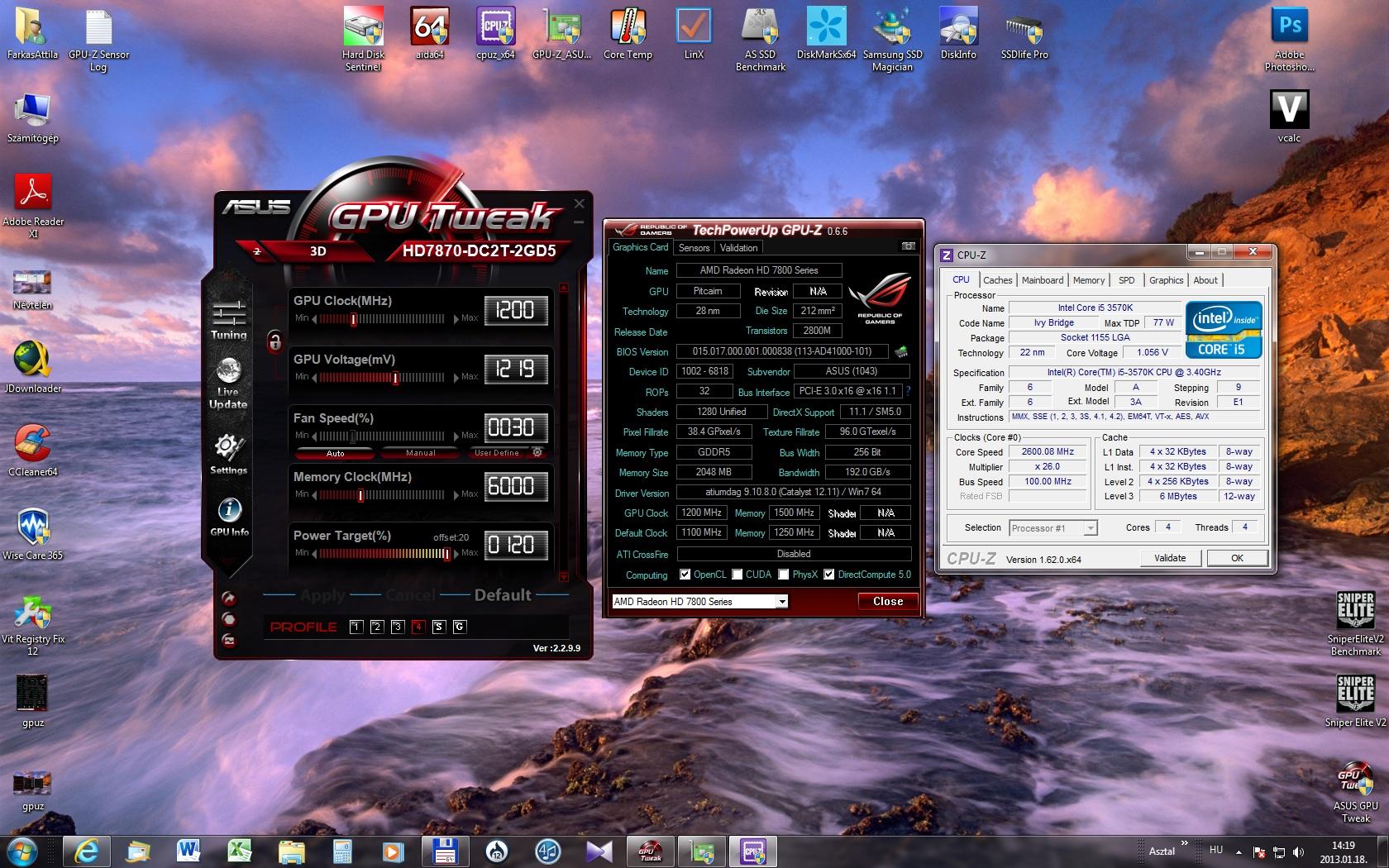The image size is (1389, 868).
Task: Open Hard Disk Sentinel desktop icon
Action: tap(363, 38)
